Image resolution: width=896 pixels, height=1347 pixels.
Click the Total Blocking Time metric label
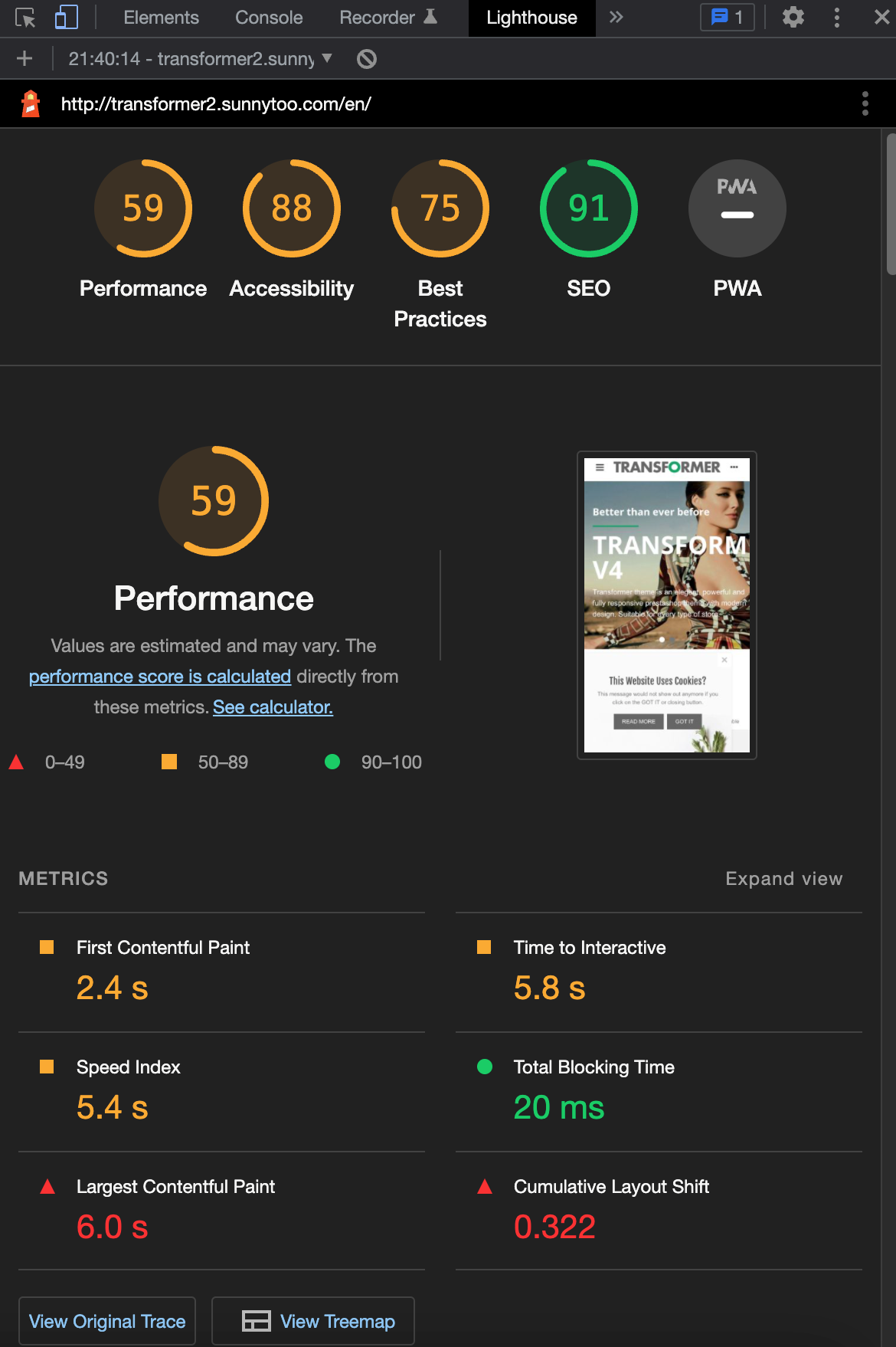(x=594, y=1067)
